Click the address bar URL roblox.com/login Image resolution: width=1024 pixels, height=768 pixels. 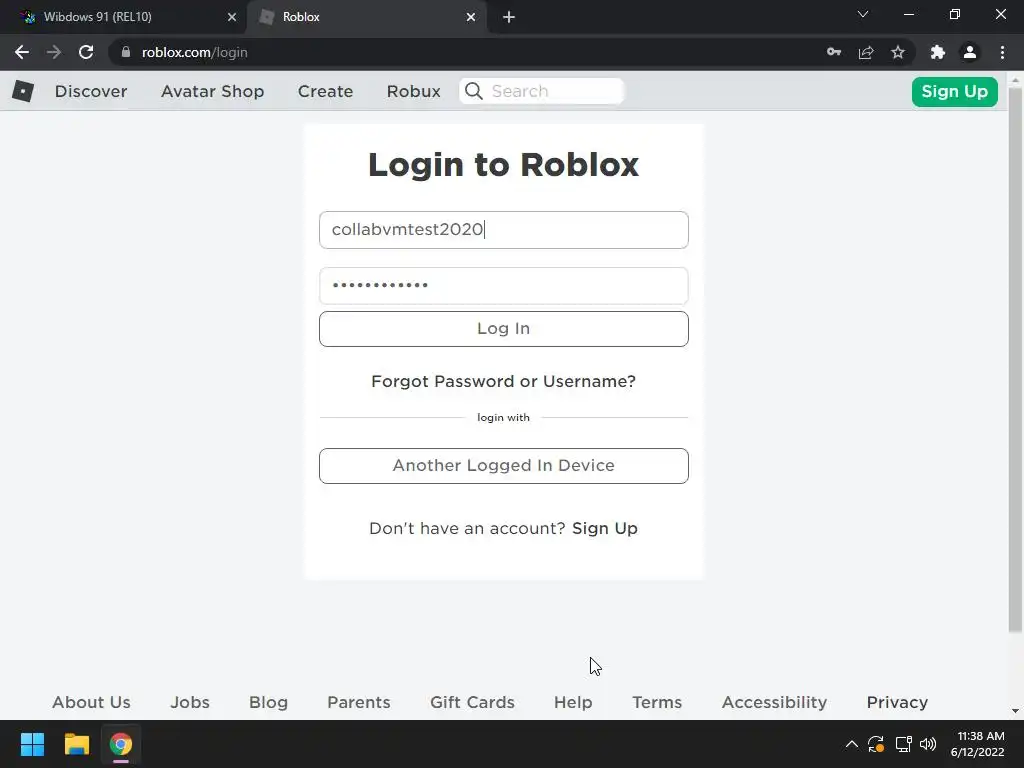pyautogui.click(x=195, y=52)
